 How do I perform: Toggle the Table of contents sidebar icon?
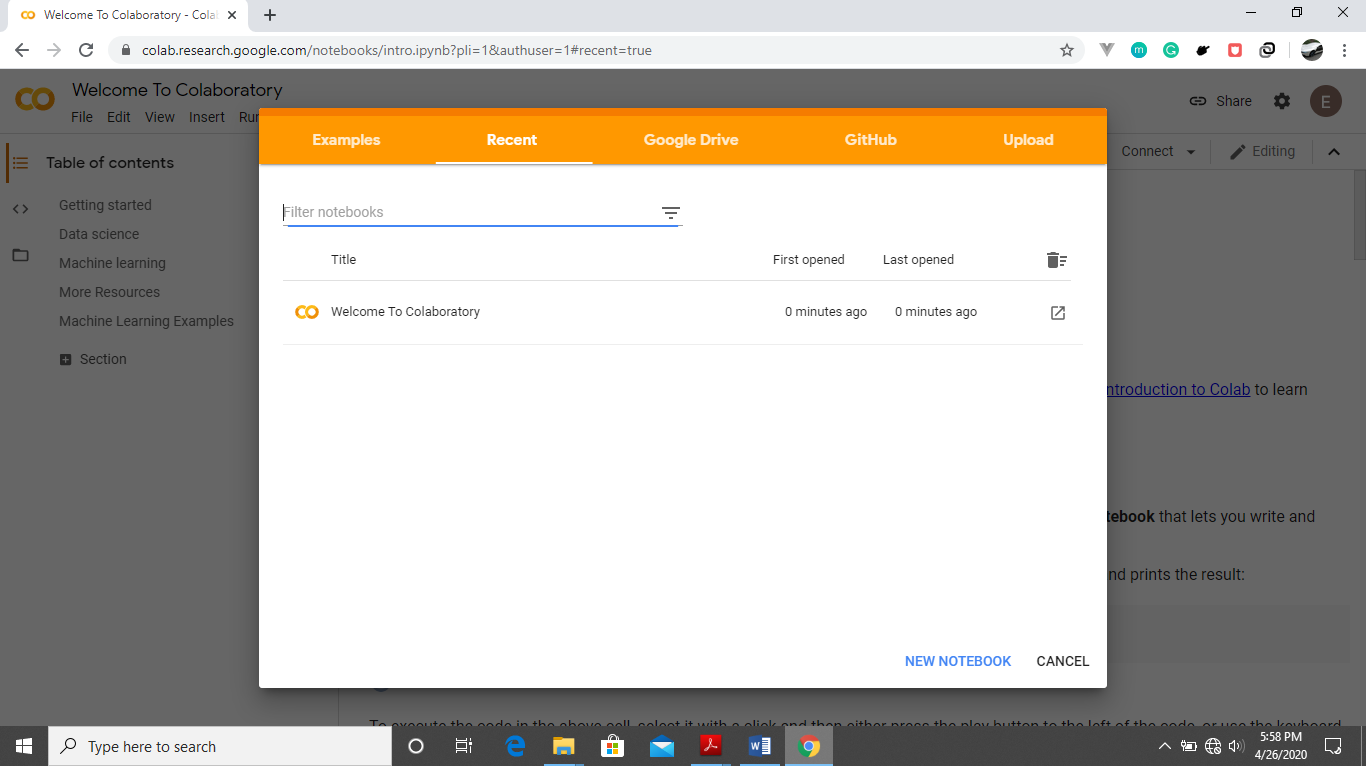(x=20, y=162)
